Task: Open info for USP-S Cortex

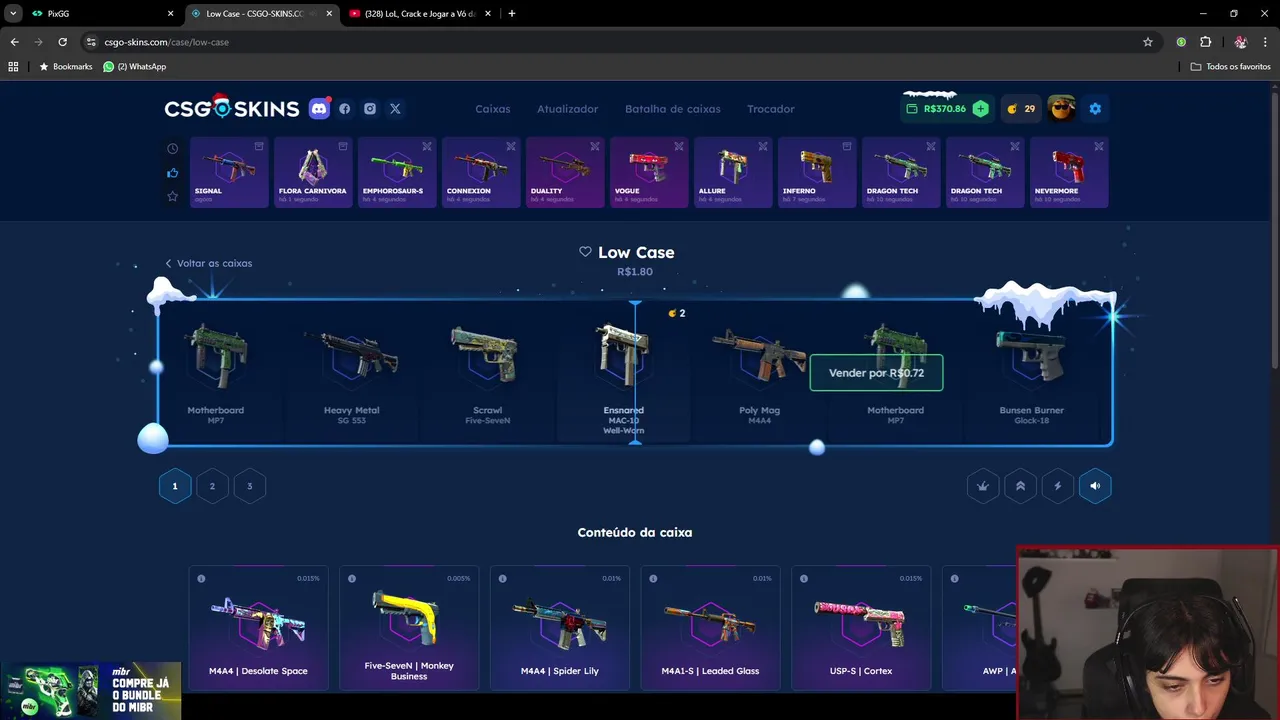Action: click(804, 579)
